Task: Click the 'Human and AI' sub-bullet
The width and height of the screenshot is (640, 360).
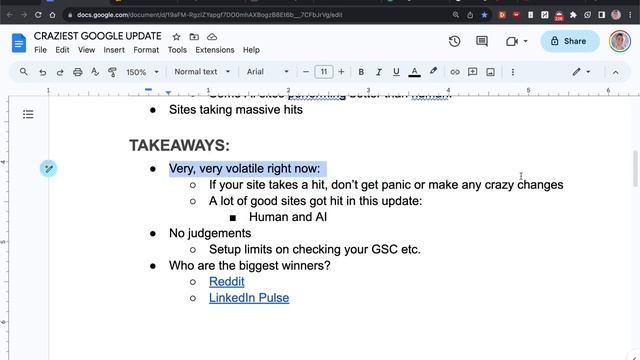Action: (x=288, y=217)
